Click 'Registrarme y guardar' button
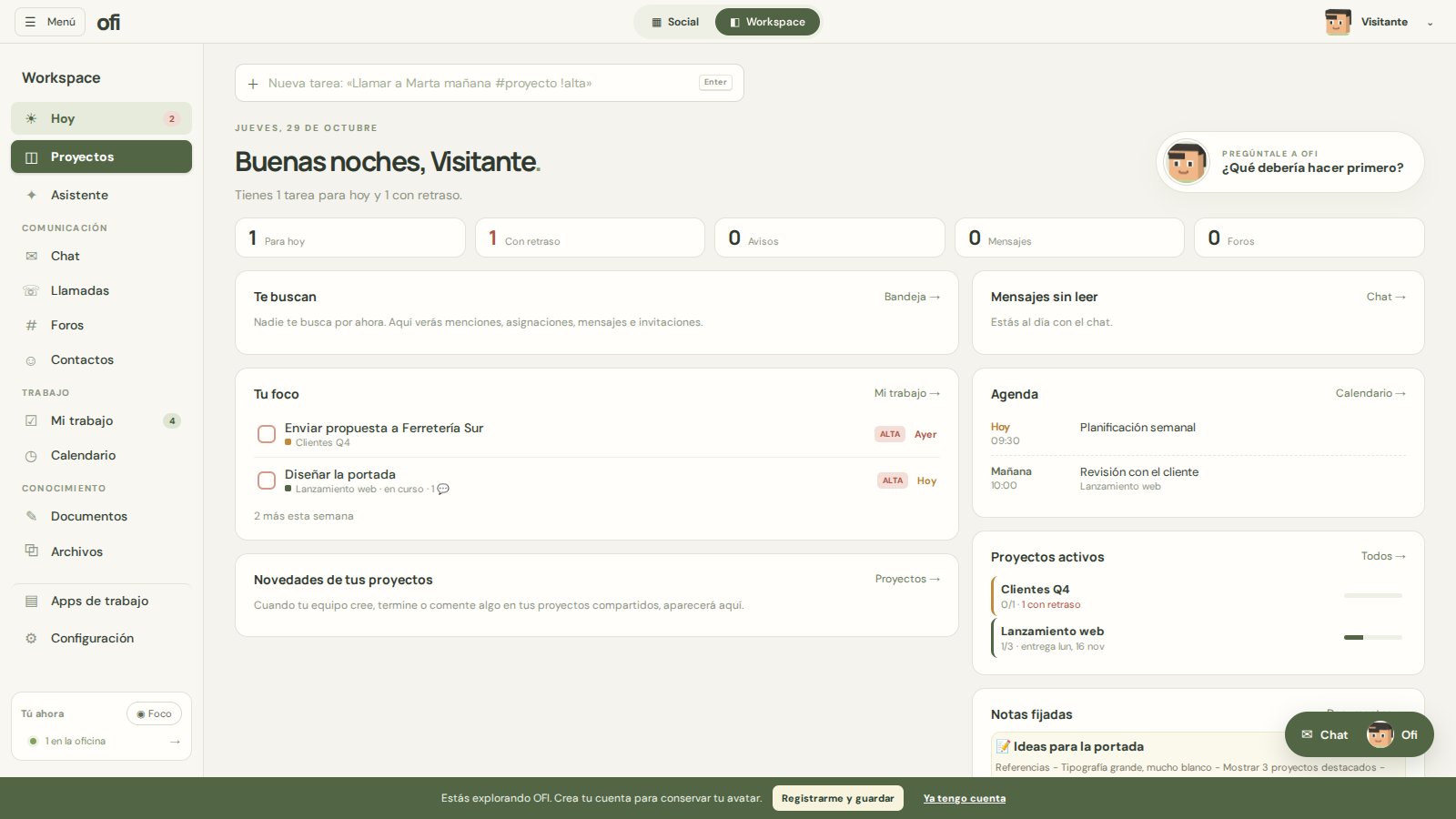Image resolution: width=1456 pixels, height=819 pixels. (838, 798)
